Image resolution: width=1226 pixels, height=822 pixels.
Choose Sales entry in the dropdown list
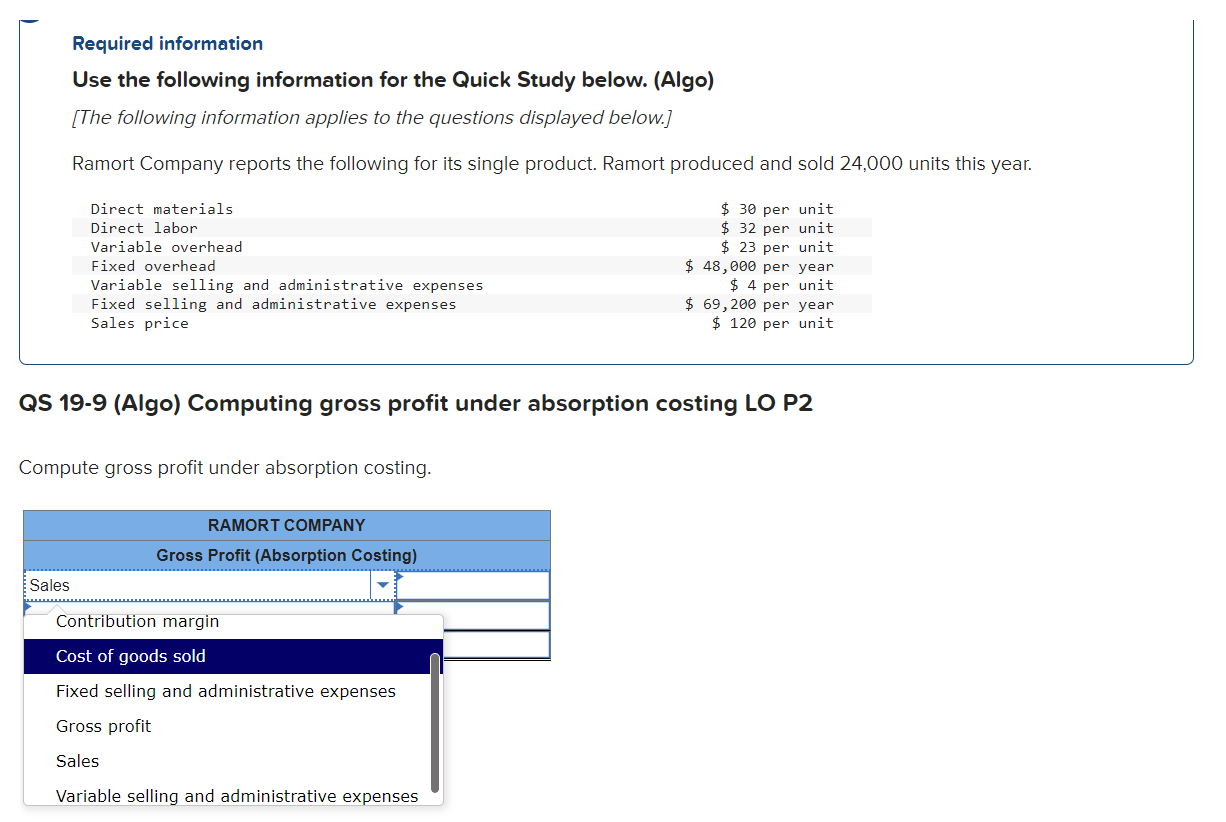tap(77, 761)
